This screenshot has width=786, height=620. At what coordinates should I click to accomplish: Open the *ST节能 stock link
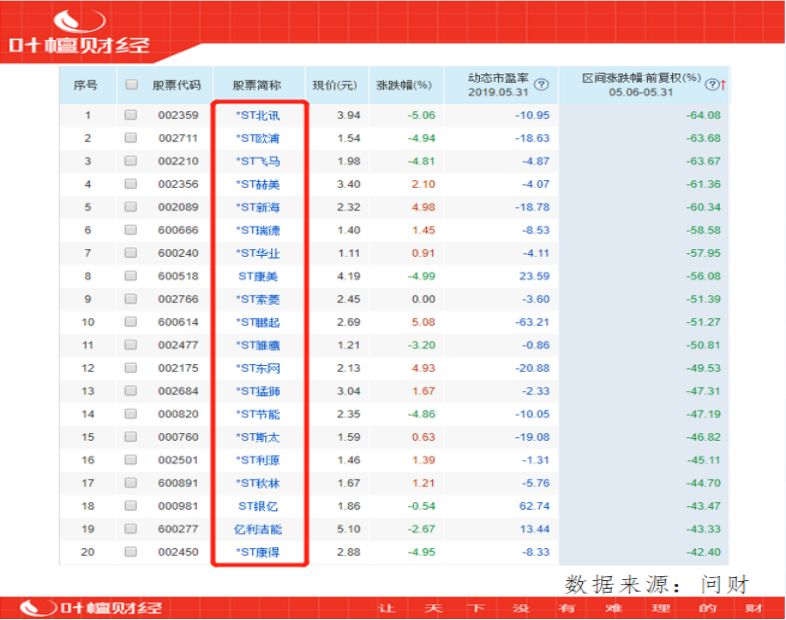pos(258,415)
